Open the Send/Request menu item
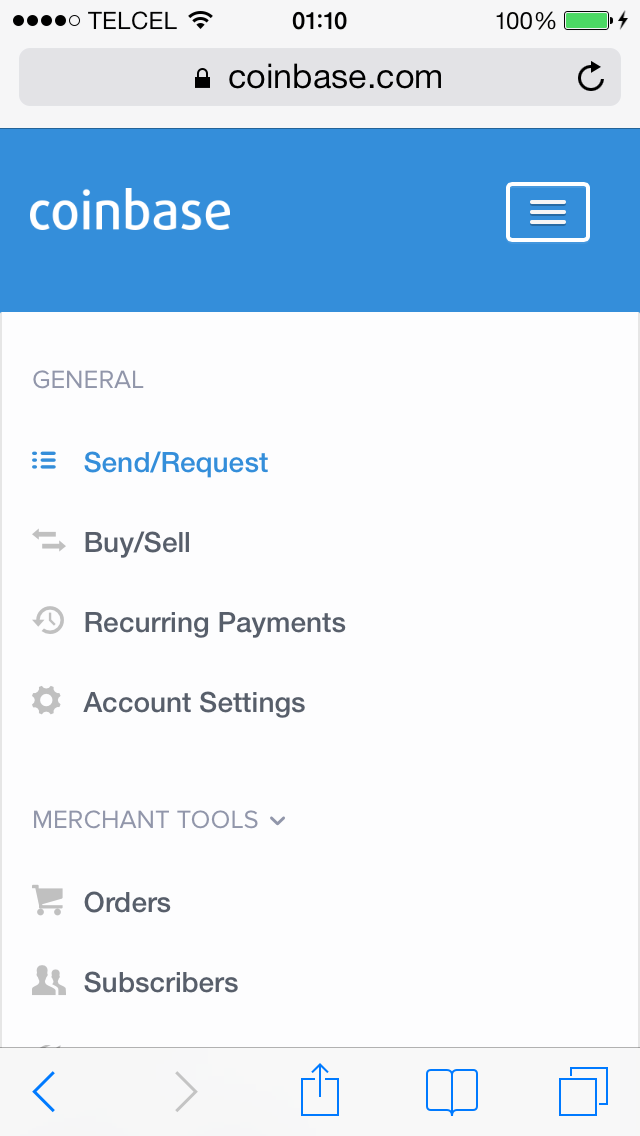640x1136 pixels. pyautogui.click(x=175, y=462)
